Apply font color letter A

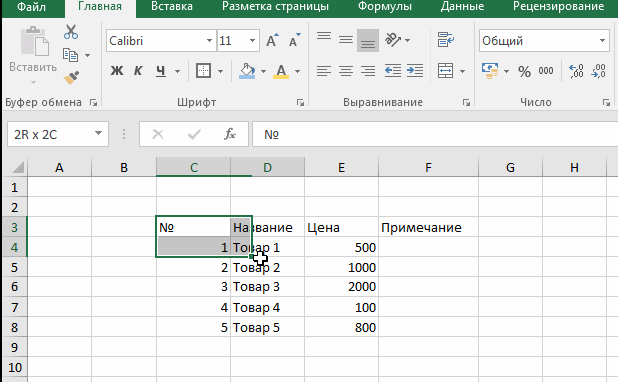pos(281,71)
